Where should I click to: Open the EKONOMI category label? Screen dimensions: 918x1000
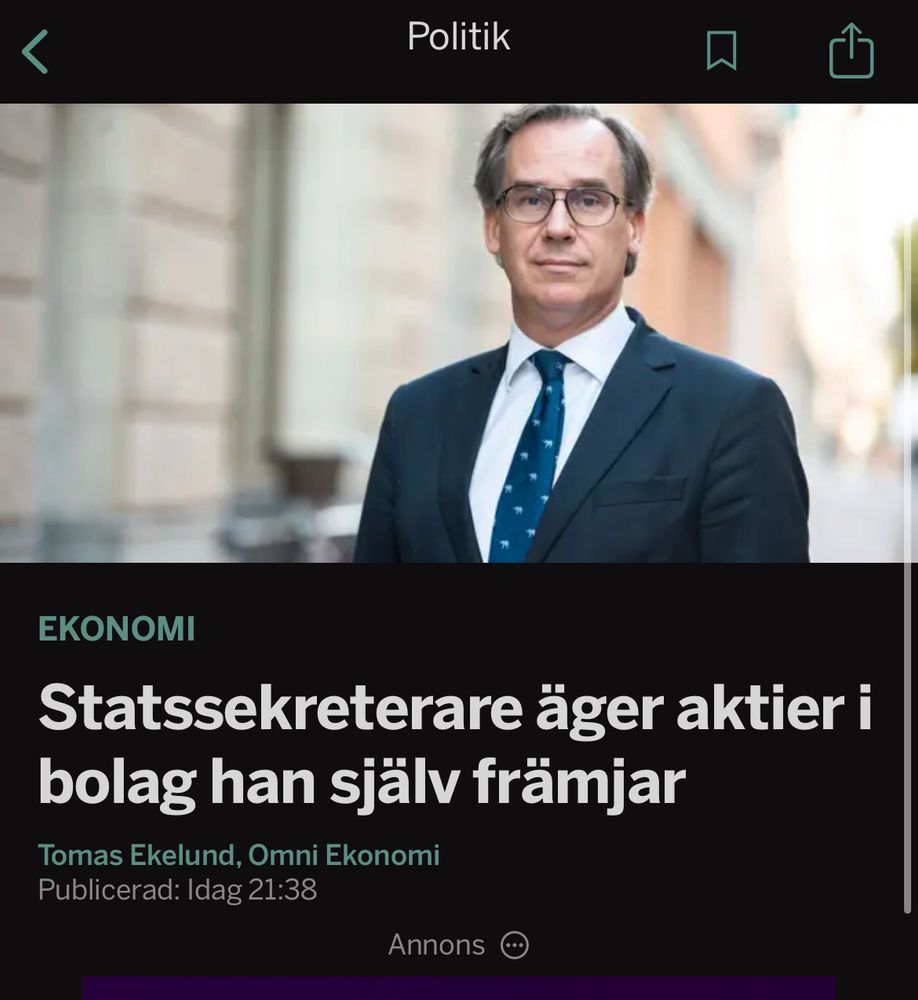pos(117,629)
